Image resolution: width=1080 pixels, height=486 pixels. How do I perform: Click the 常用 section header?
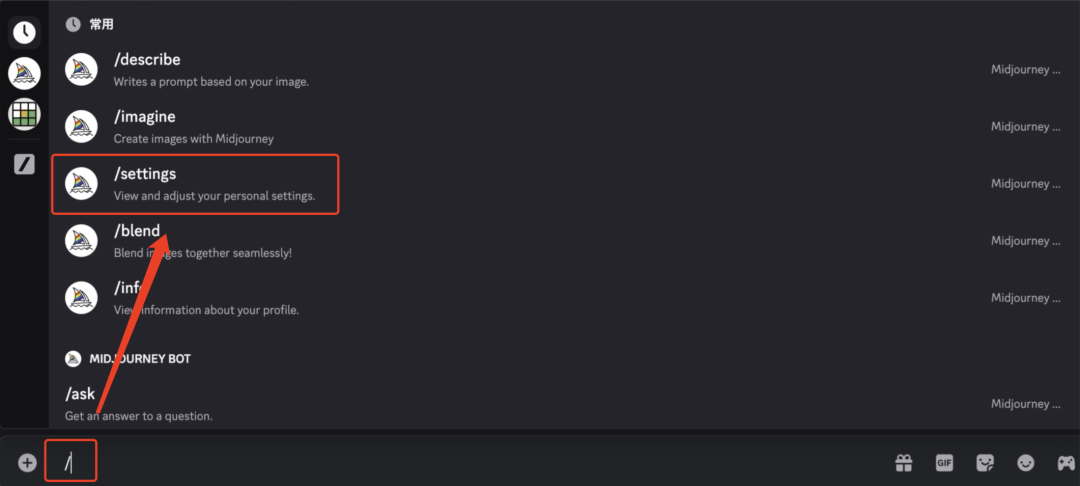(101, 23)
